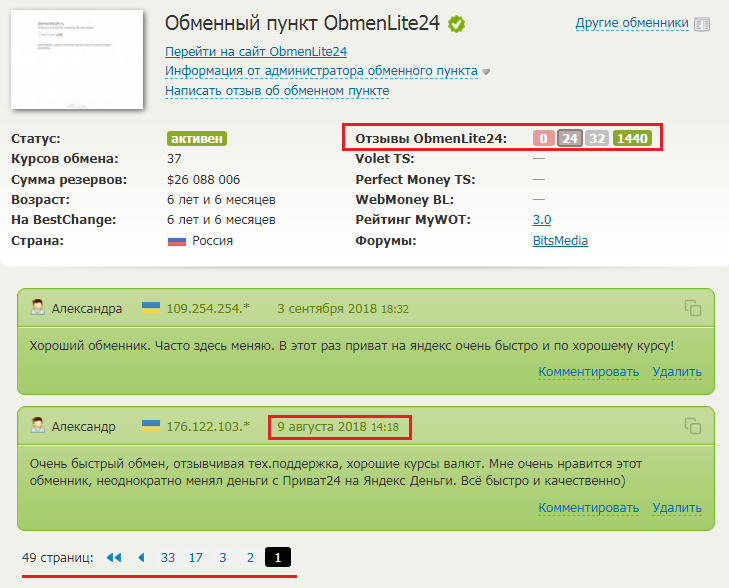Expand administrator information dropdown arrow
729x588 pixels.
tap(487, 72)
